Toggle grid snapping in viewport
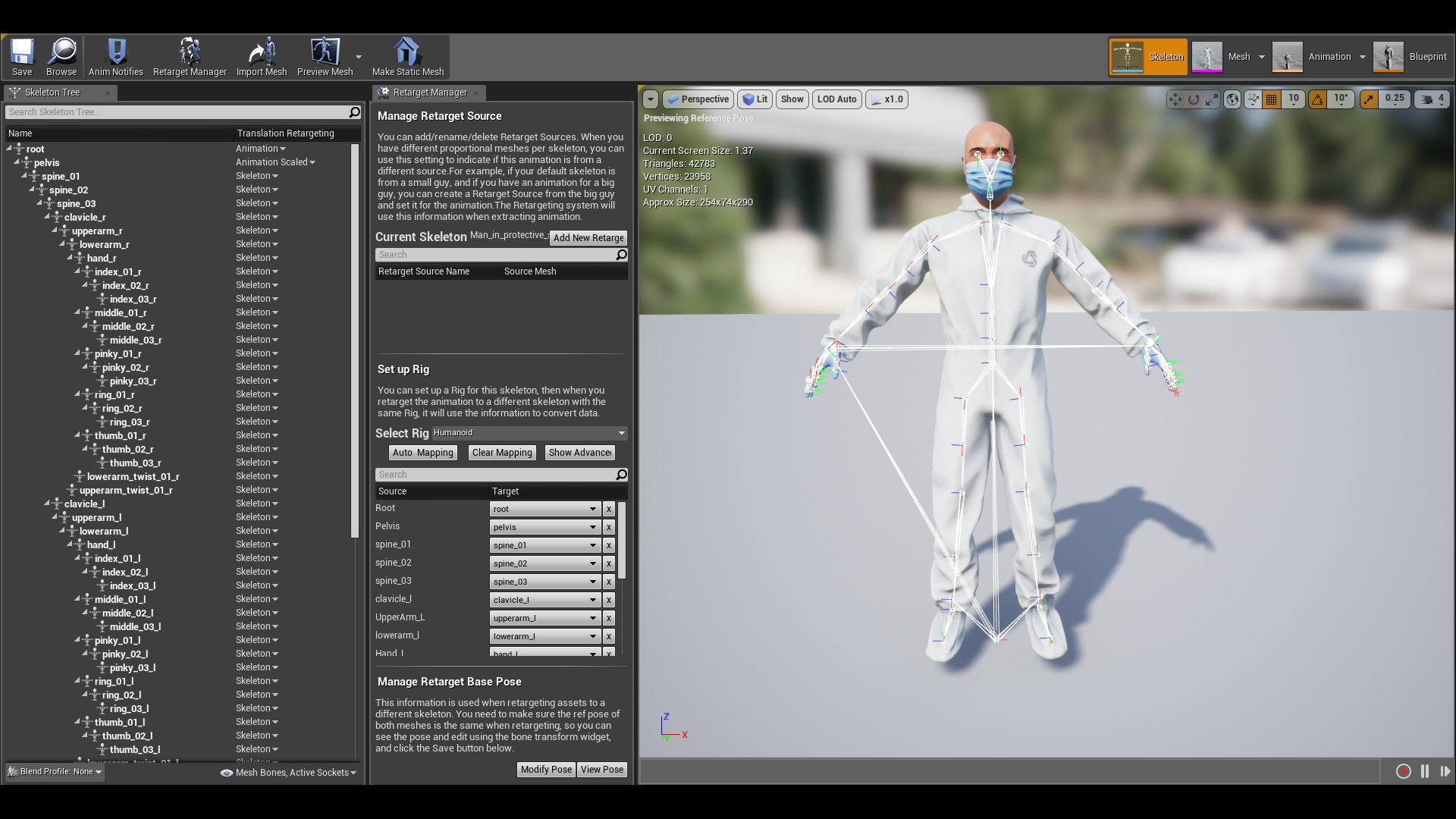 click(1272, 99)
